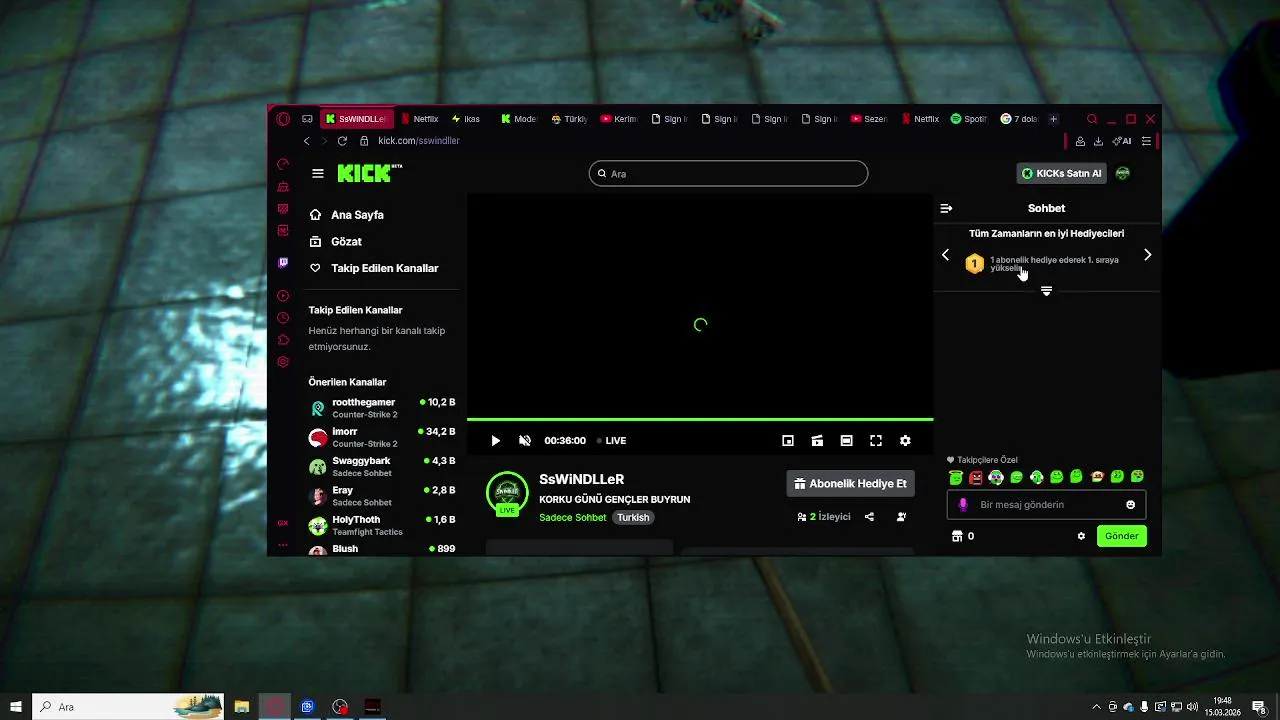Show hidden system tray icons
The height and width of the screenshot is (720, 1280).
tap(1097, 707)
